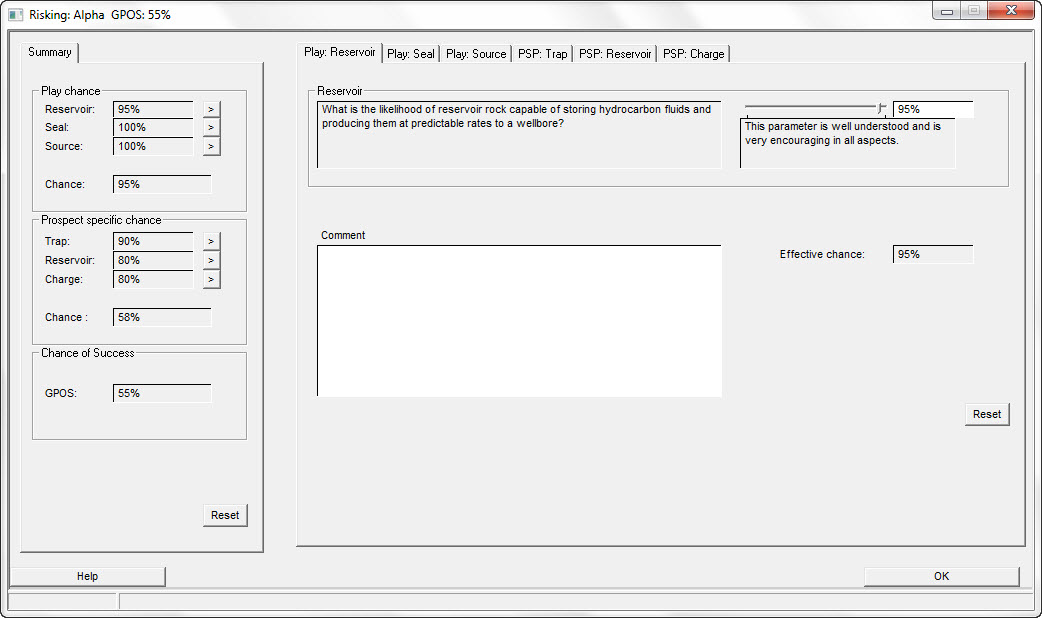Open the Play: Source tab
This screenshot has width=1042, height=618.
476,54
